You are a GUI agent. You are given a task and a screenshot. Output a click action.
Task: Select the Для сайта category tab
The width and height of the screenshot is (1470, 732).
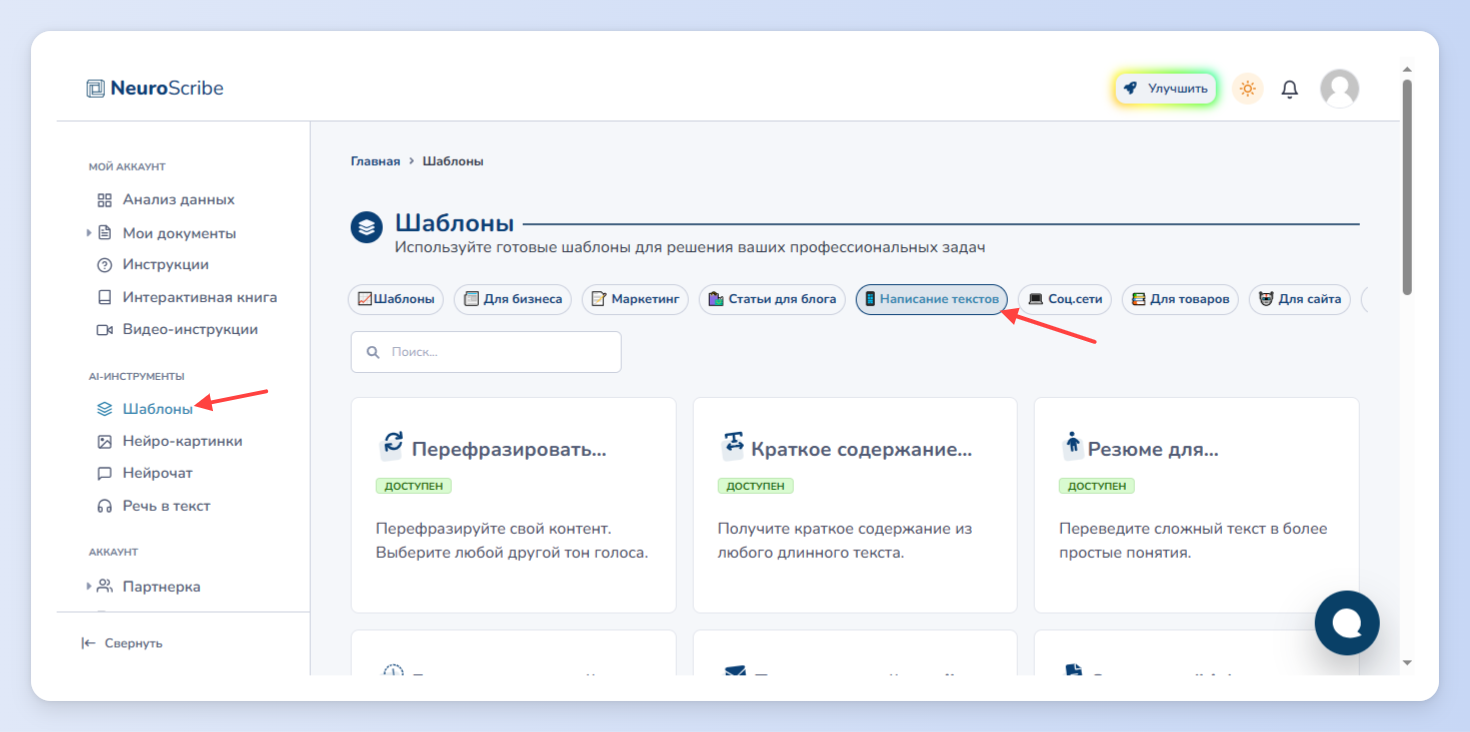pyautogui.click(x=1300, y=299)
